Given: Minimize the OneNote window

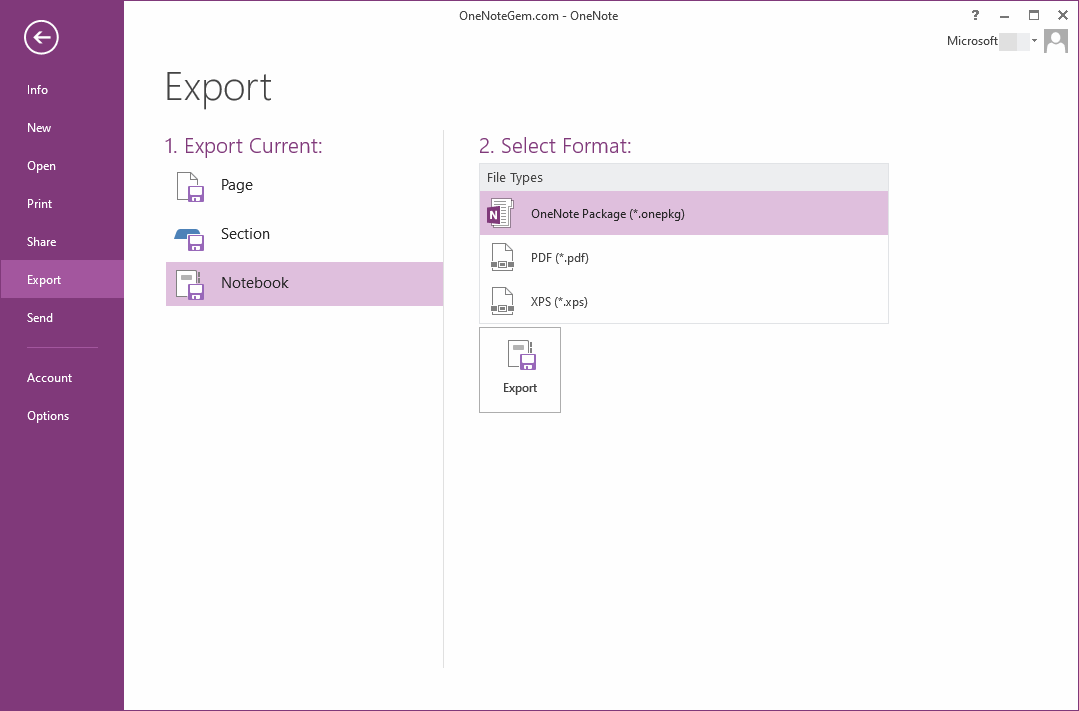Looking at the screenshot, I should [1005, 15].
